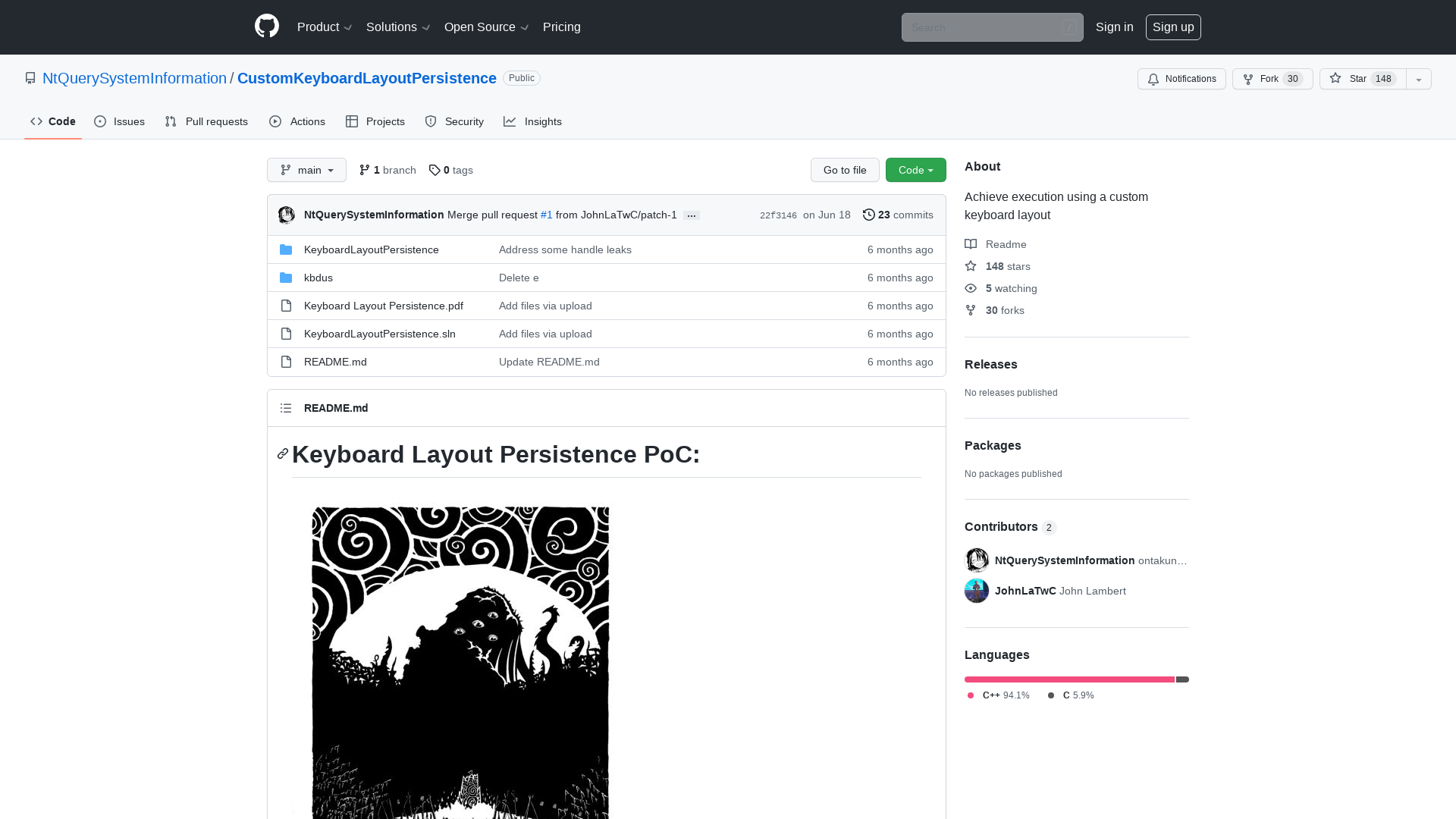
Task: Click NtQuerySystemInformation contributor avatar
Action: click(x=977, y=560)
